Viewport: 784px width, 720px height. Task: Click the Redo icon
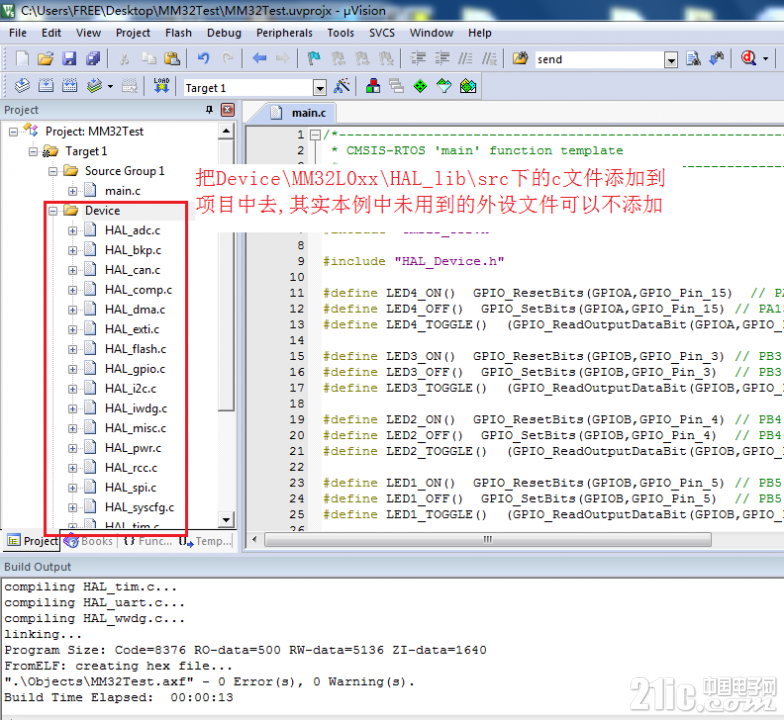click(x=228, y=58)
